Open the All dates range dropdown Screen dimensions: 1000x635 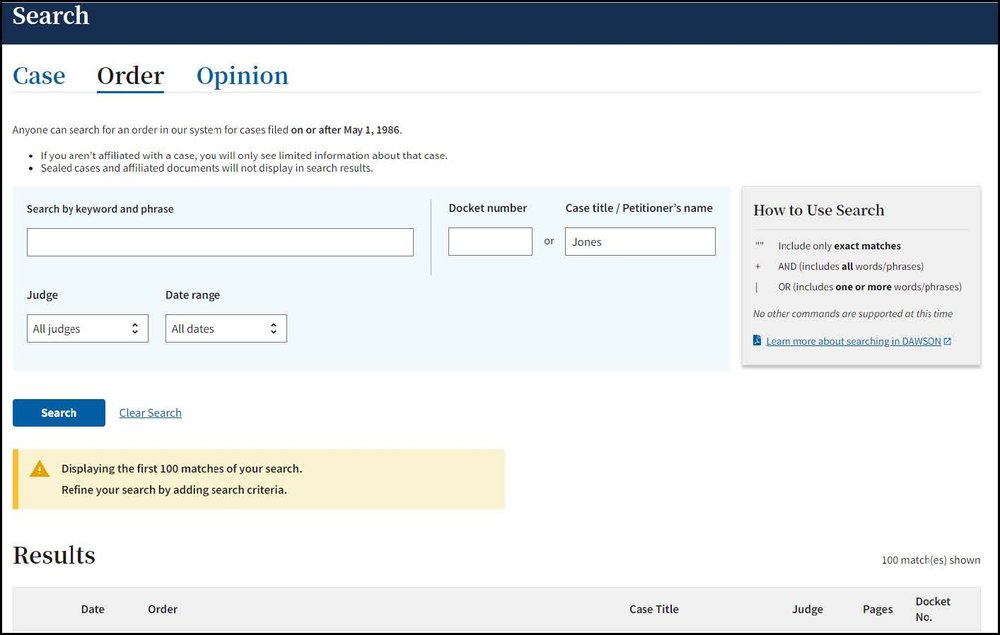tap(226, 329)
